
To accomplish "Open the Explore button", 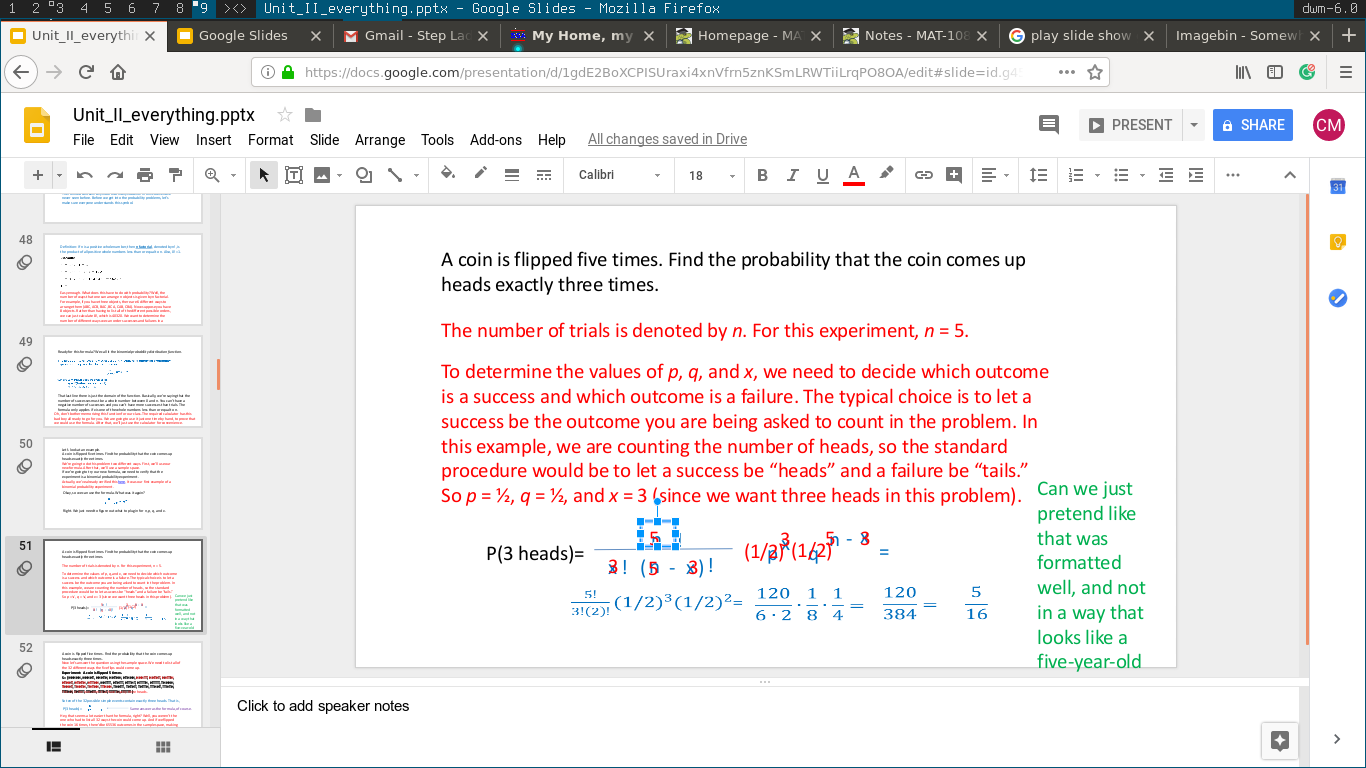I will coord(1280,740).
